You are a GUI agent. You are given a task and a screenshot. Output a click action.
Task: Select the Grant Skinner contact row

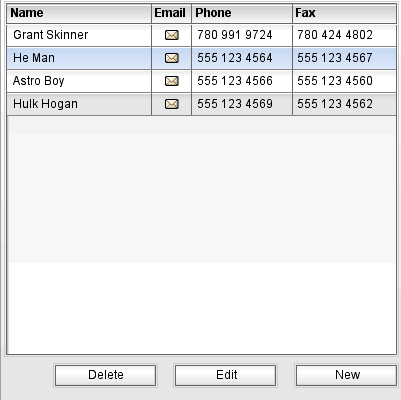(x=201, y=35)
